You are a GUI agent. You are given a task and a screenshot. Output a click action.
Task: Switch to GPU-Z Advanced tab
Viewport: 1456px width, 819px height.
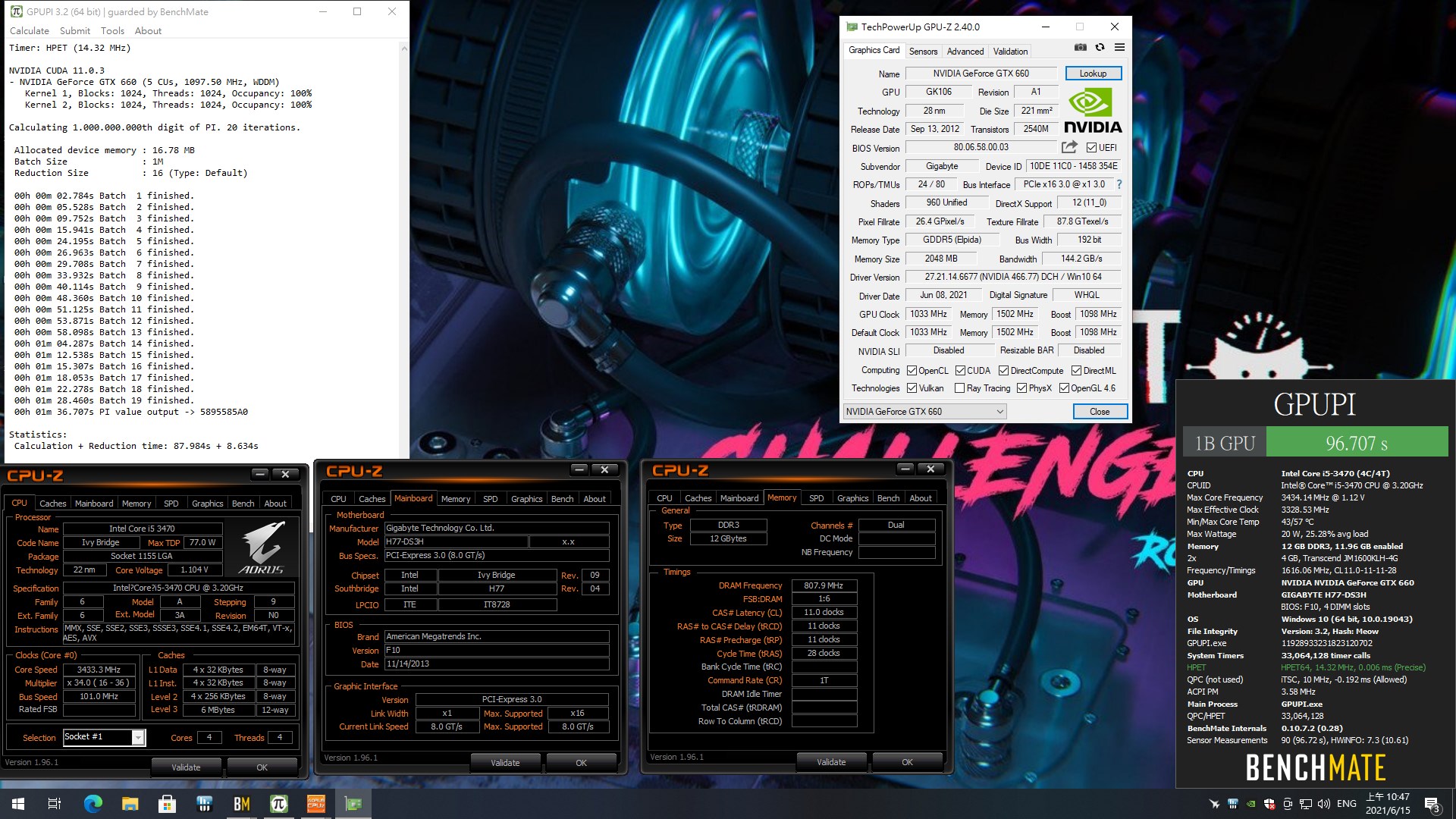click(965, 51)
